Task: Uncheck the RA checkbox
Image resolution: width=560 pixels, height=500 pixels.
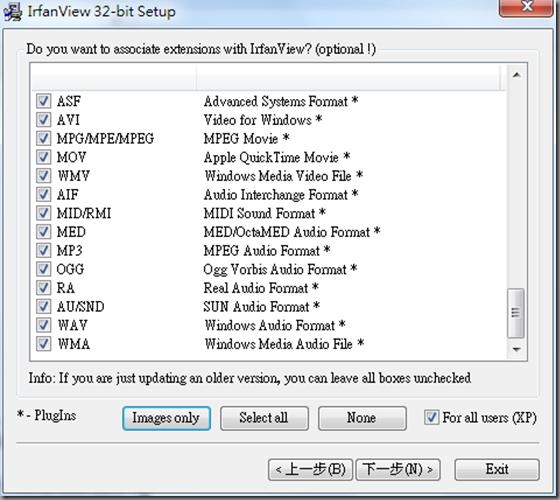Action: (43, 288)
